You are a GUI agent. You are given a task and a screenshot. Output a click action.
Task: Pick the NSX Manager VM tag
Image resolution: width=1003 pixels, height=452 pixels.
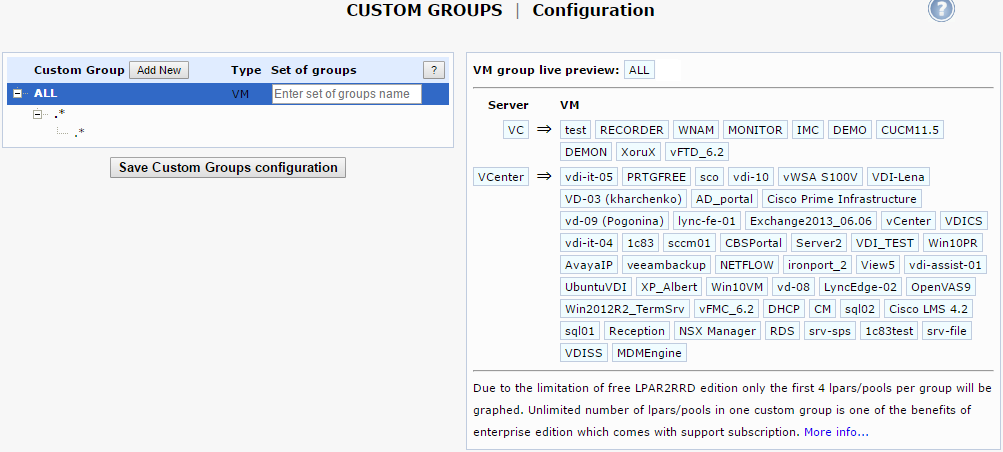pyautogui.click(x=717, y=331)
